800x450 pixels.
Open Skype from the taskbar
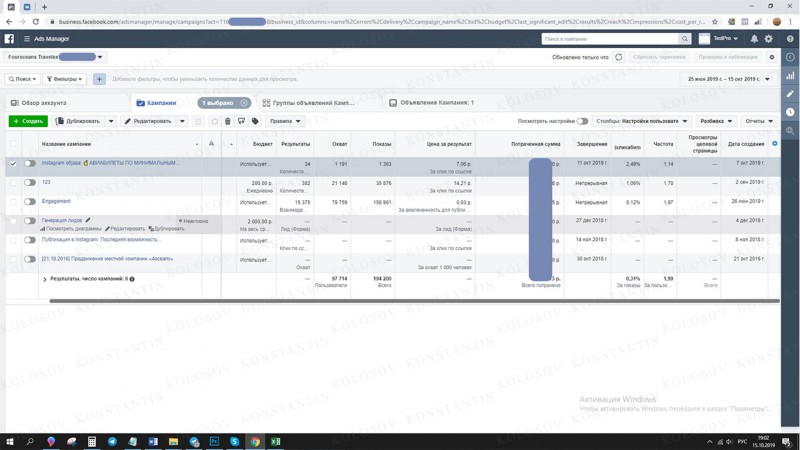[235, 441]
